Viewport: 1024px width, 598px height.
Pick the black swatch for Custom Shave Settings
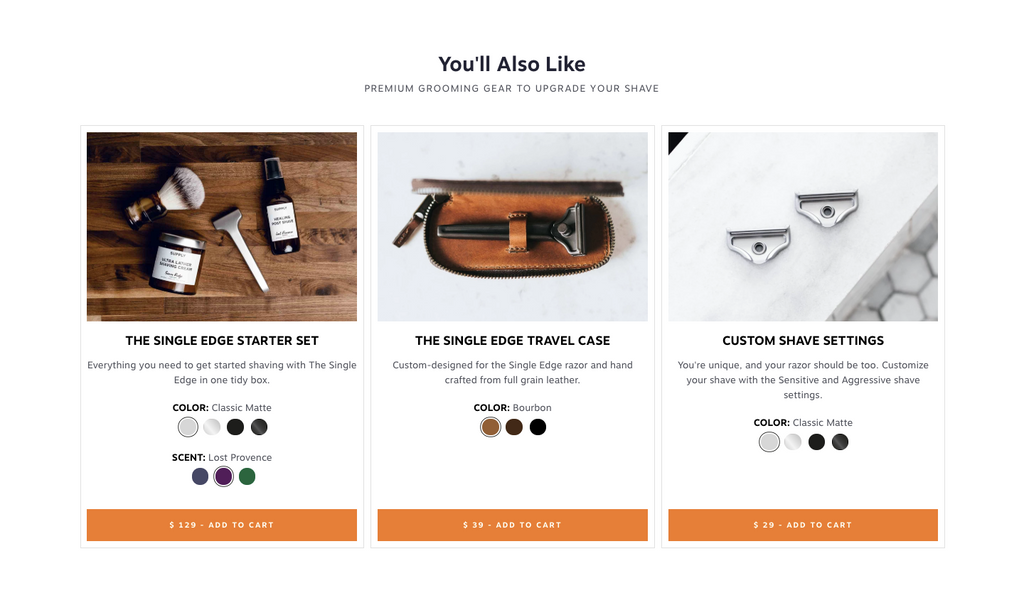(816, 442)
